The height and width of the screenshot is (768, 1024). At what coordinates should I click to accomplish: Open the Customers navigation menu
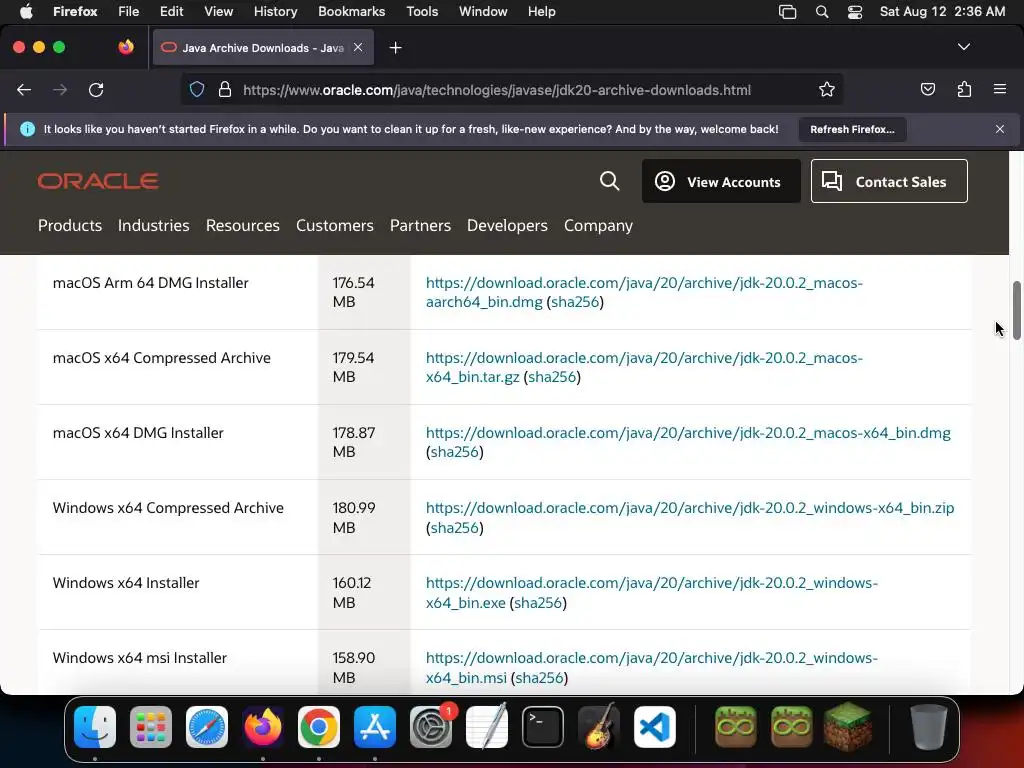tap(334, 225)
